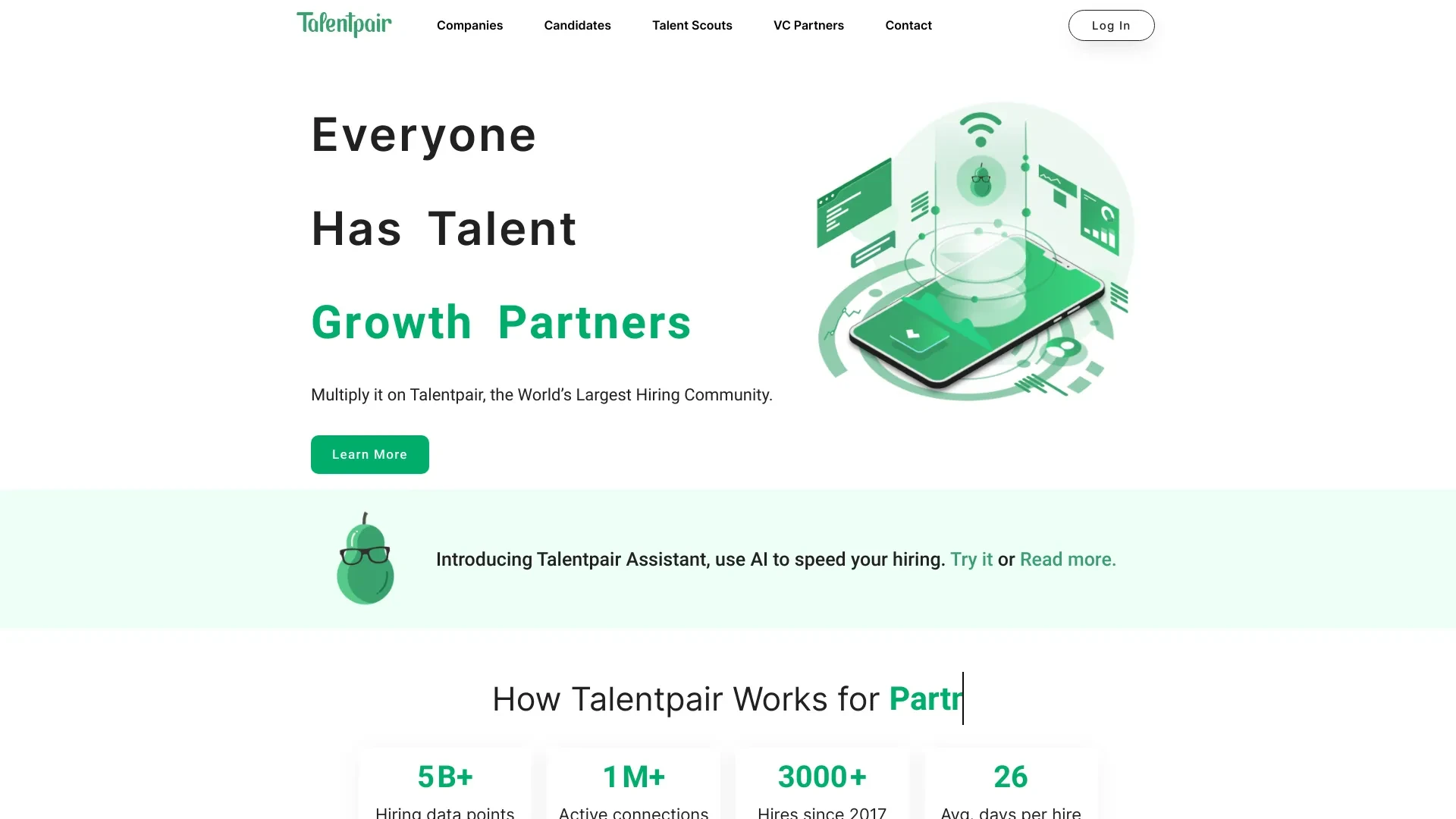Click the Talentpair Assistant pear icon

click(364, 559)
